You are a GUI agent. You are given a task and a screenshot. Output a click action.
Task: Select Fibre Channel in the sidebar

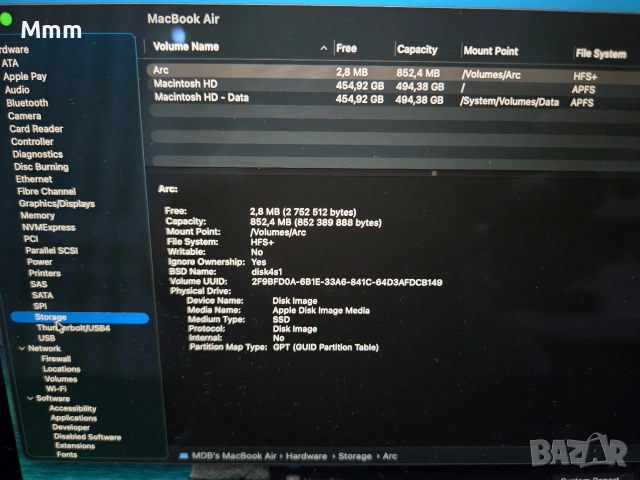47,191
